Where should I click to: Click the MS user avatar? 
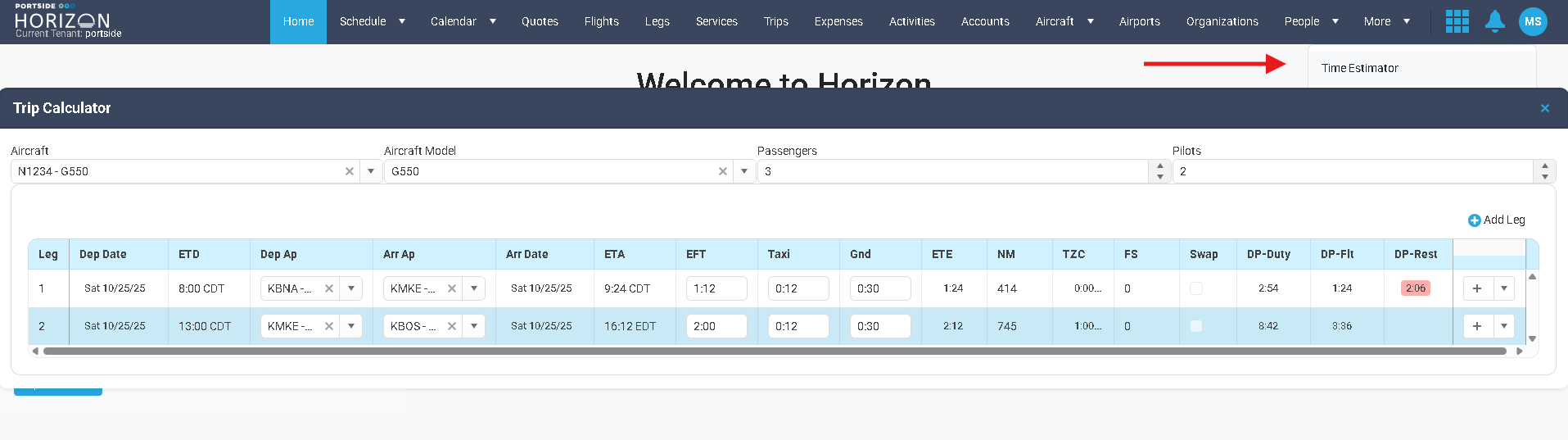click(1533, 21)
